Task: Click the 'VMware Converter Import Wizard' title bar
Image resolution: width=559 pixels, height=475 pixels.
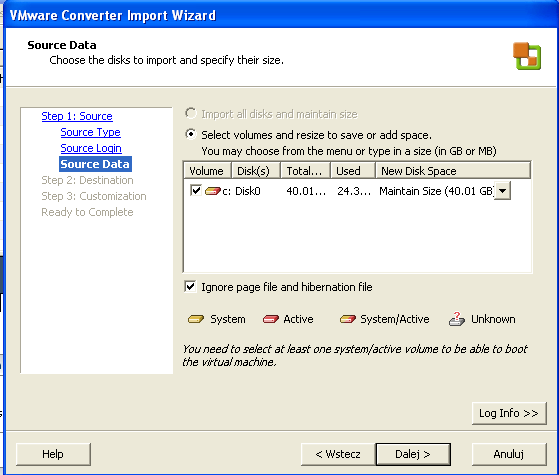Action: click(x=281, y=15)
